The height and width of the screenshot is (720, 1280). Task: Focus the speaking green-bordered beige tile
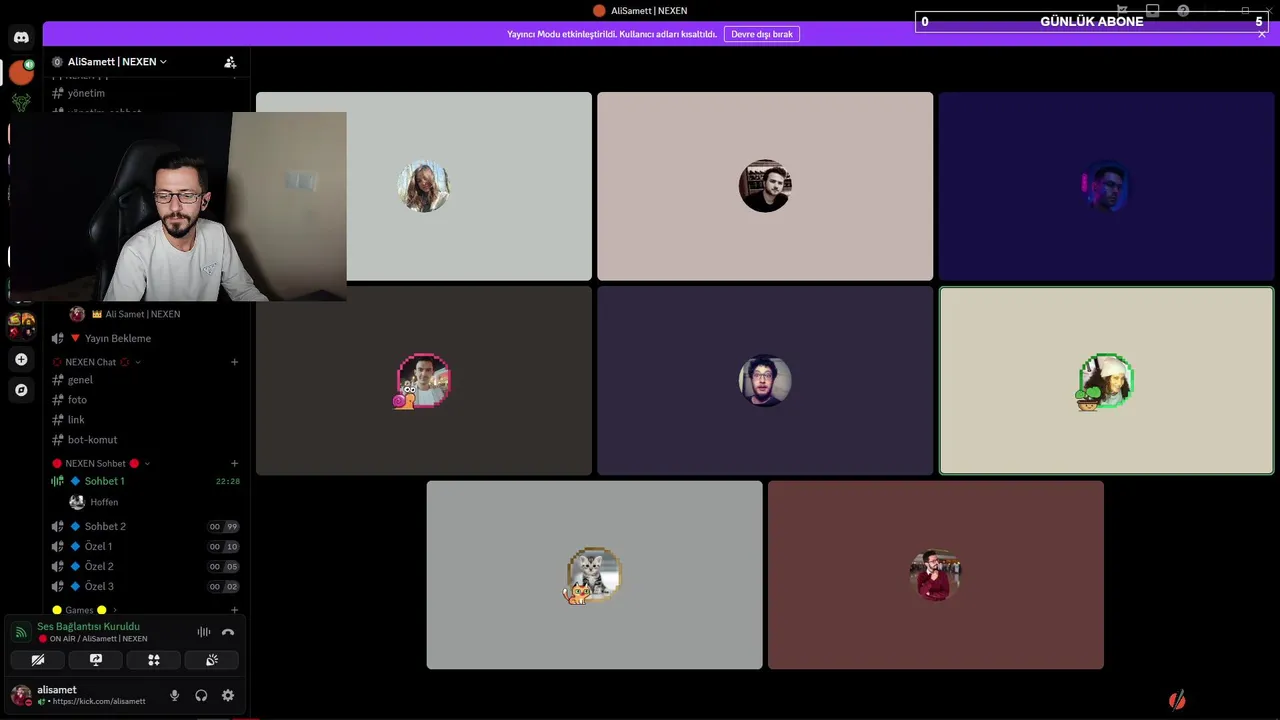pyautogui.click(x=1106, y=381)
